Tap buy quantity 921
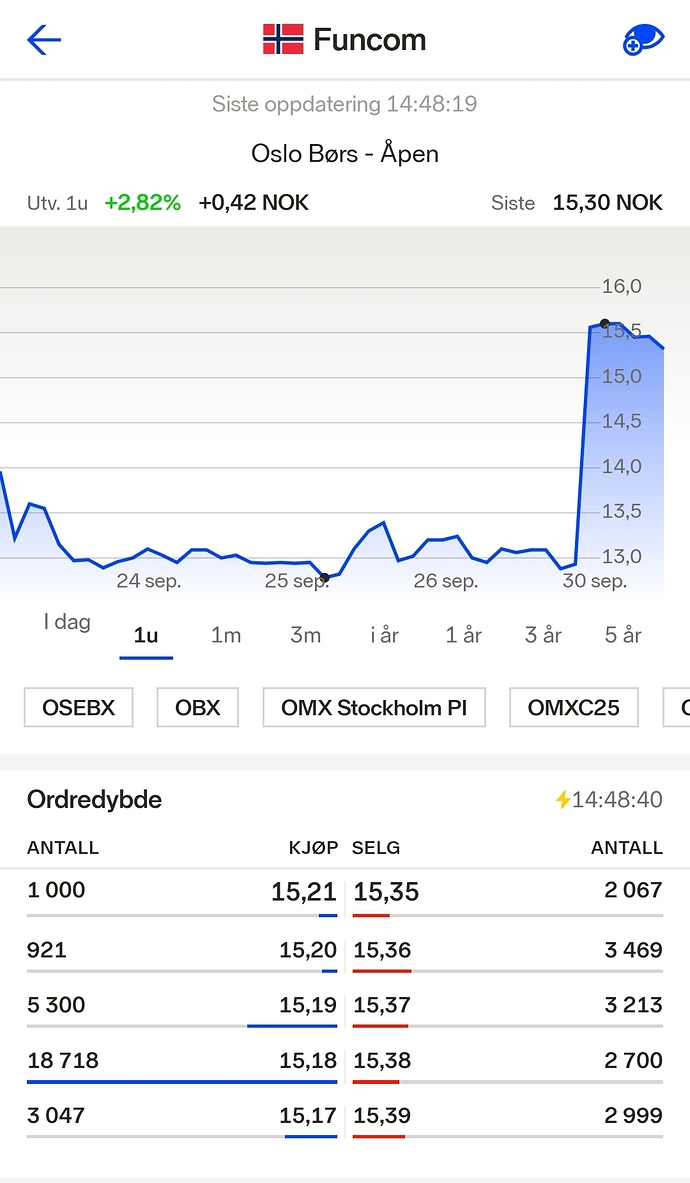The width and height of the screenshot is (690, 1183). tap(47, 950)
